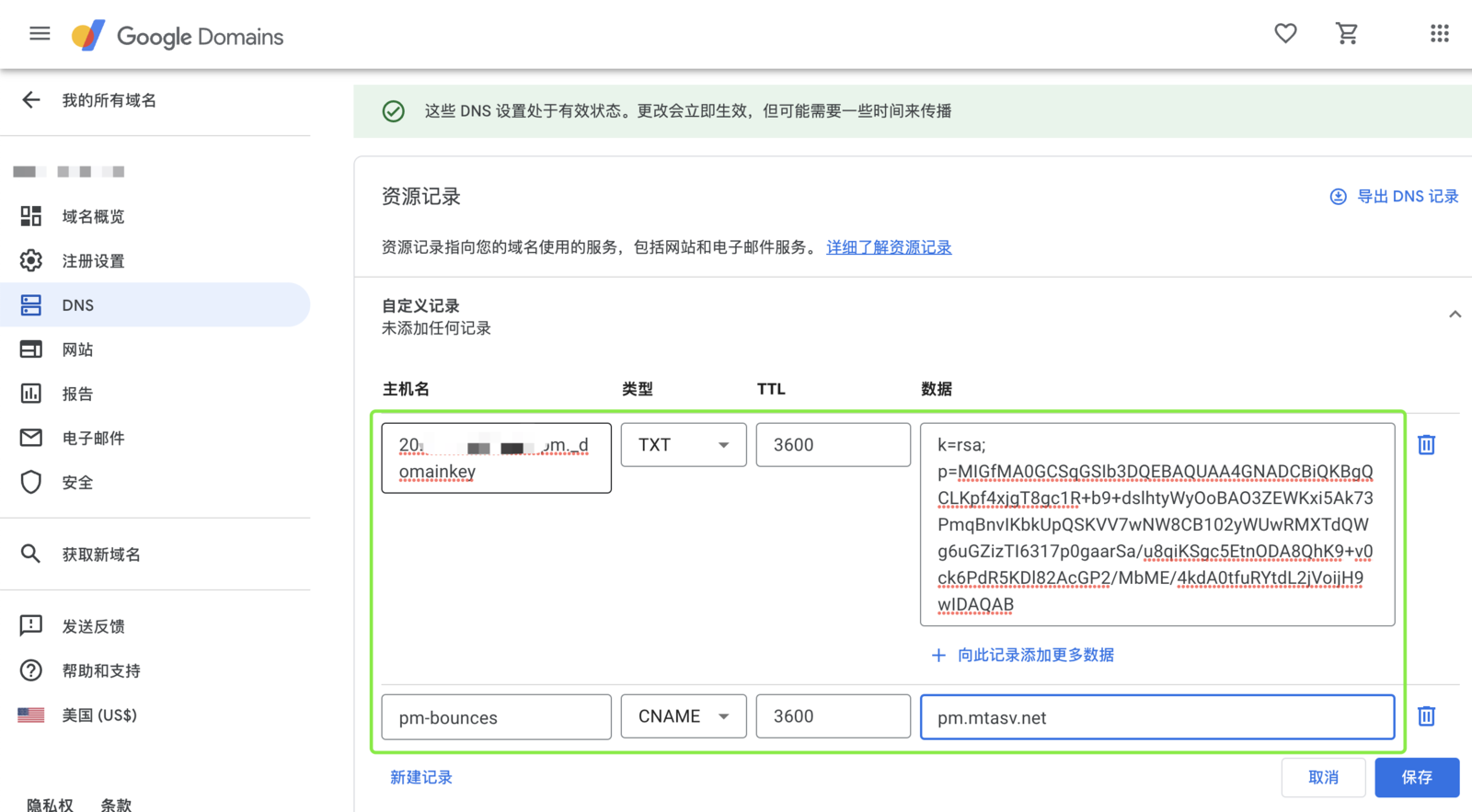This screenshot has height=812, width=1472.
Task: Click 新建记录 to add a record
Action: coord(421,777)
